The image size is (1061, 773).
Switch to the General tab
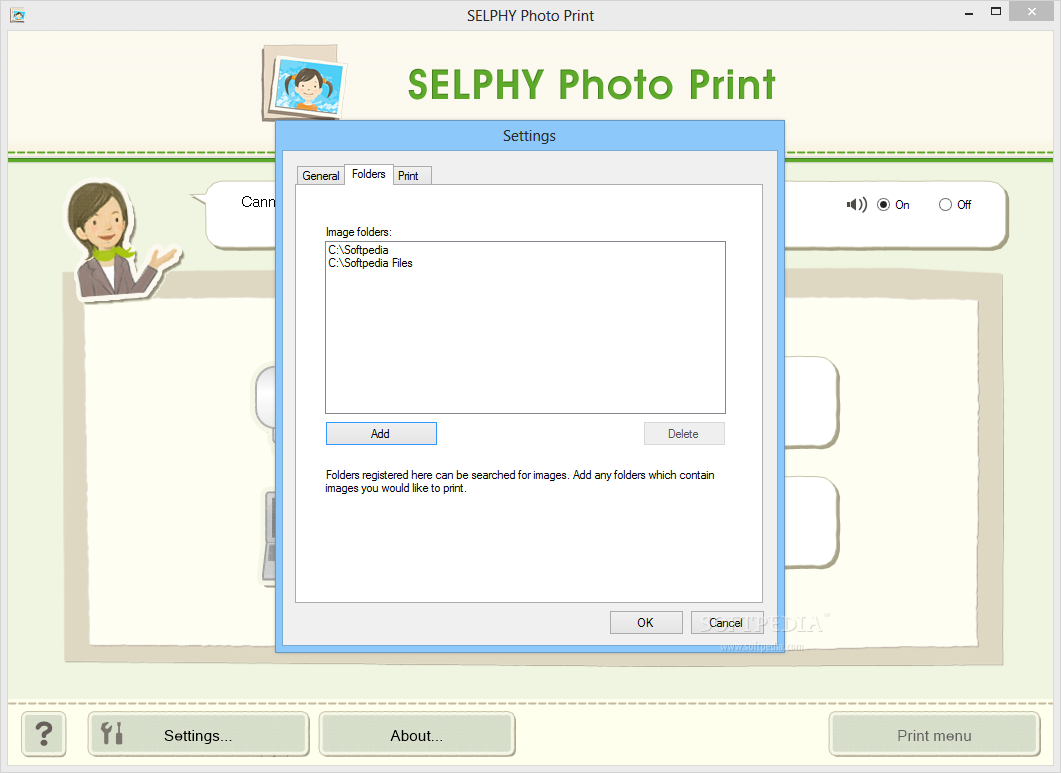[x=321, y=176]
